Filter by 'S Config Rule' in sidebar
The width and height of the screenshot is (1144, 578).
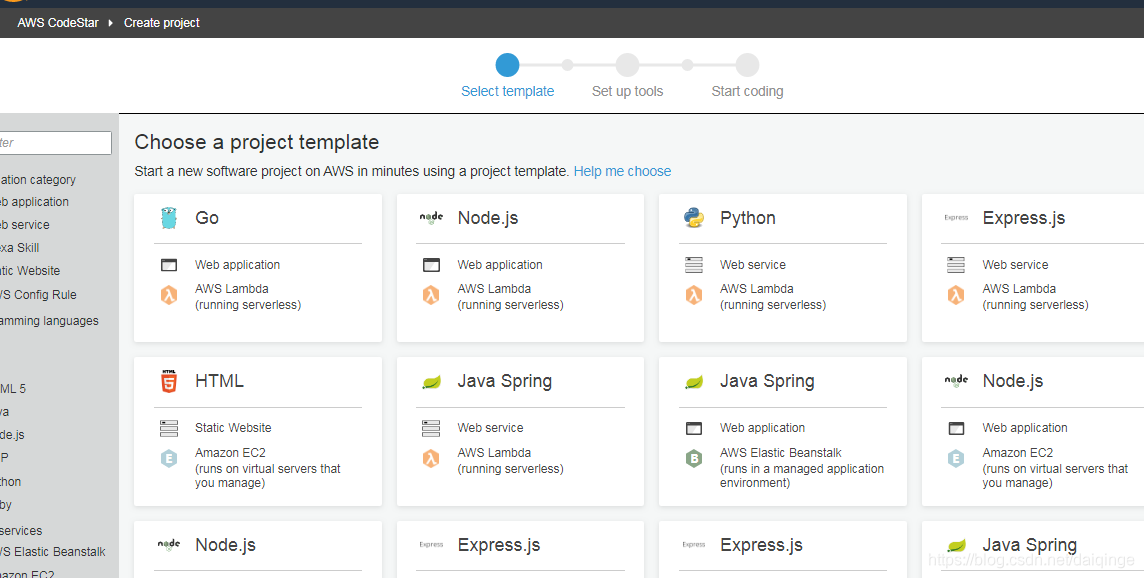click(x=38, y=295)
